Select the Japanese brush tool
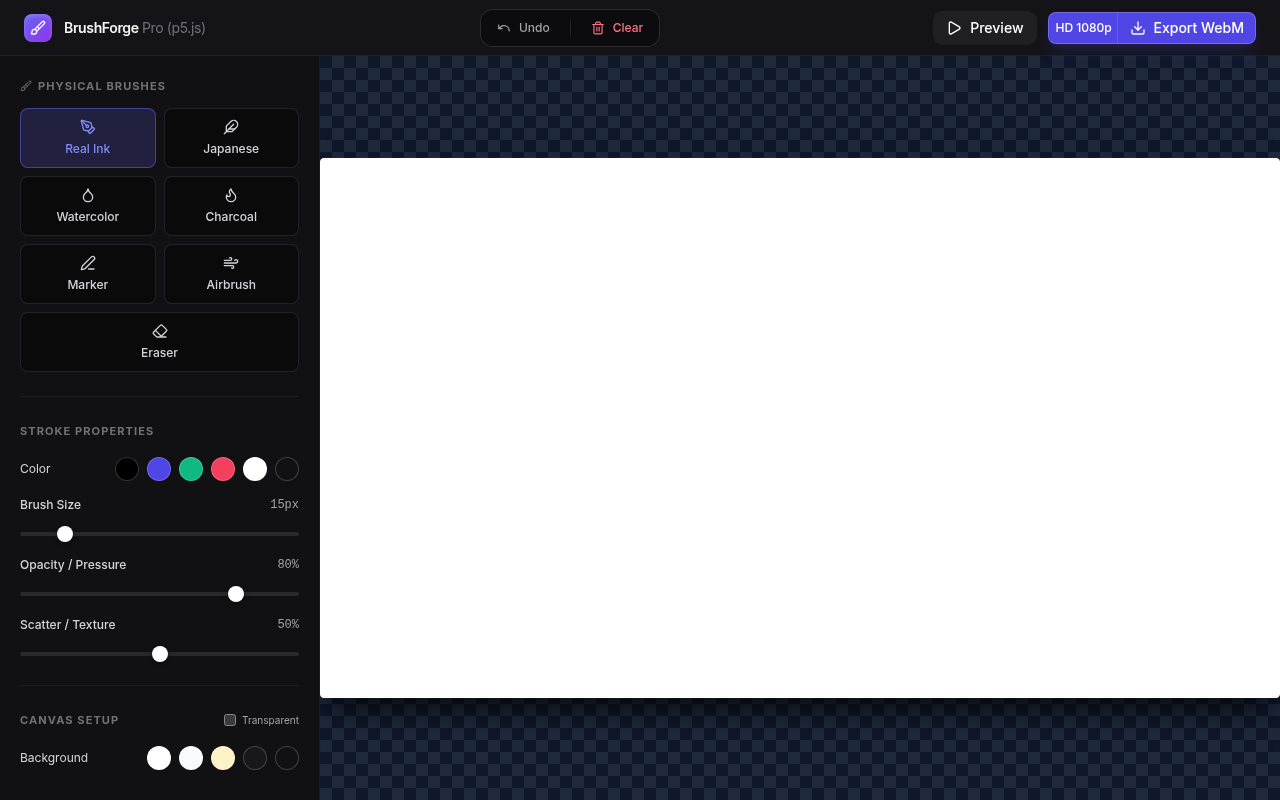This screenshot has height=800, width=1280. 231,138
